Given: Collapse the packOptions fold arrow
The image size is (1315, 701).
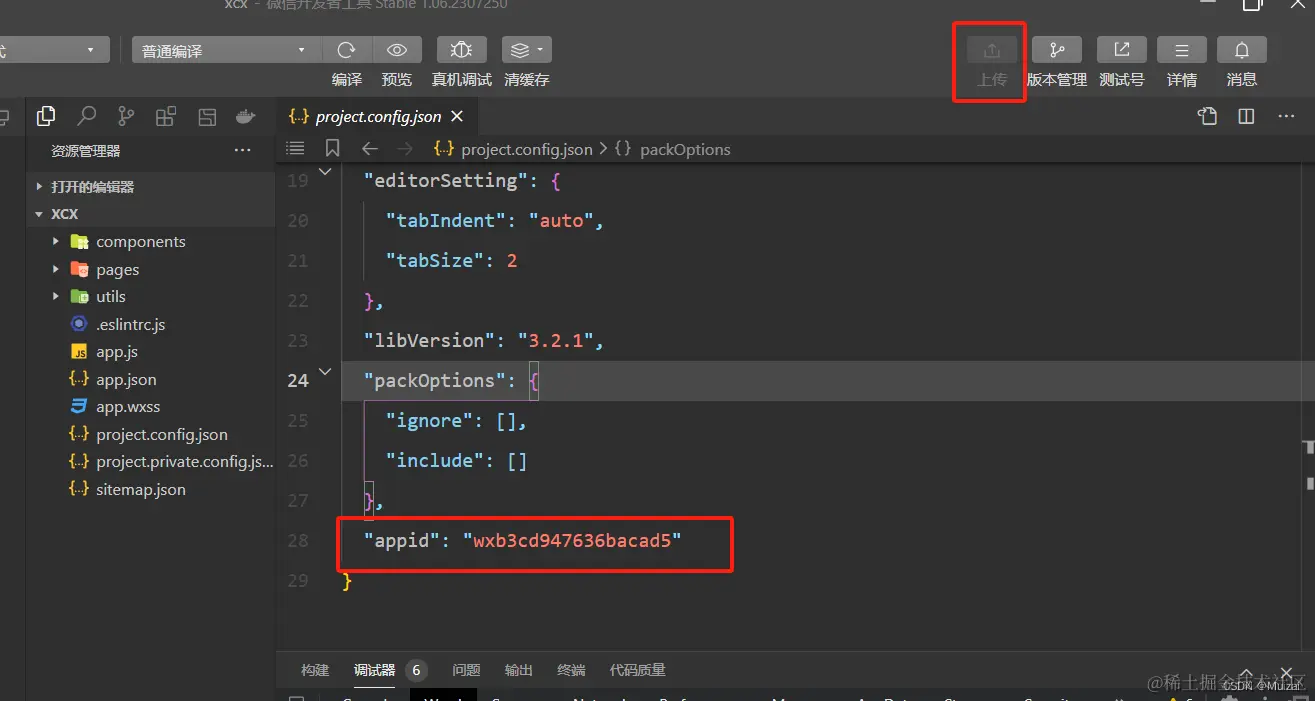Looking at the screenshot, I should point(324,372).
